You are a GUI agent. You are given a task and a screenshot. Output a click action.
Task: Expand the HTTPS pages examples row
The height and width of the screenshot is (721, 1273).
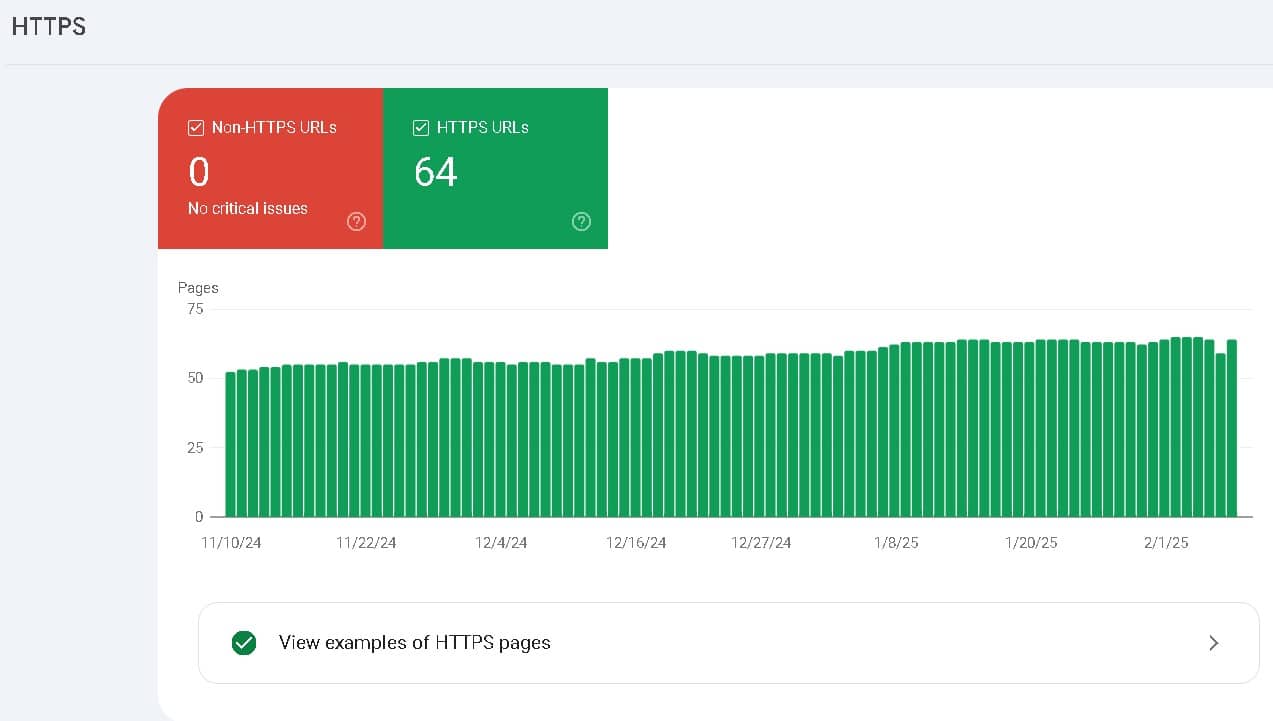[728, 643]
